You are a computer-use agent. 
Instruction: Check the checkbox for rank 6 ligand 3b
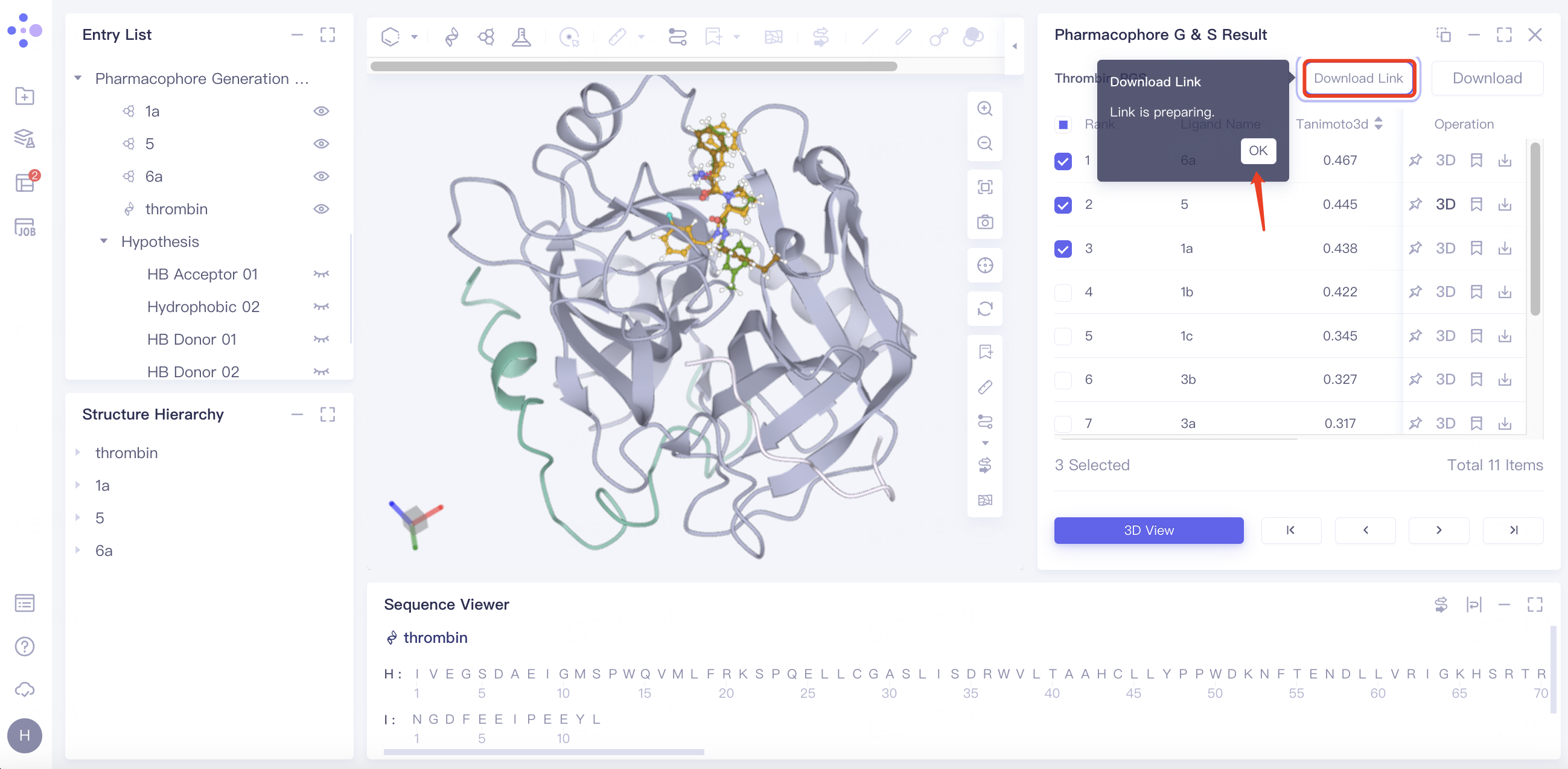pos(1063,380)
